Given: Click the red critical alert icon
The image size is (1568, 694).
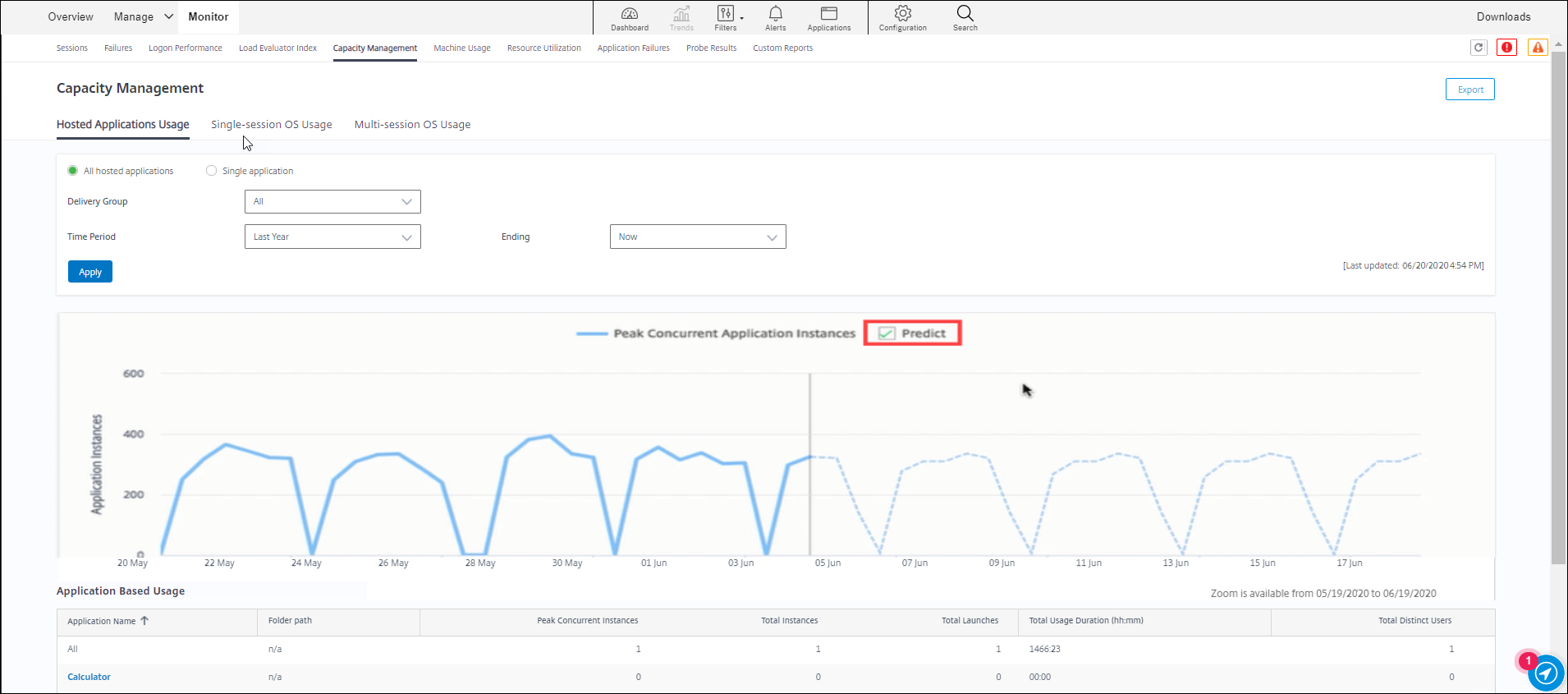Looking at the screenshot, I should click(x=1506, y=48).
